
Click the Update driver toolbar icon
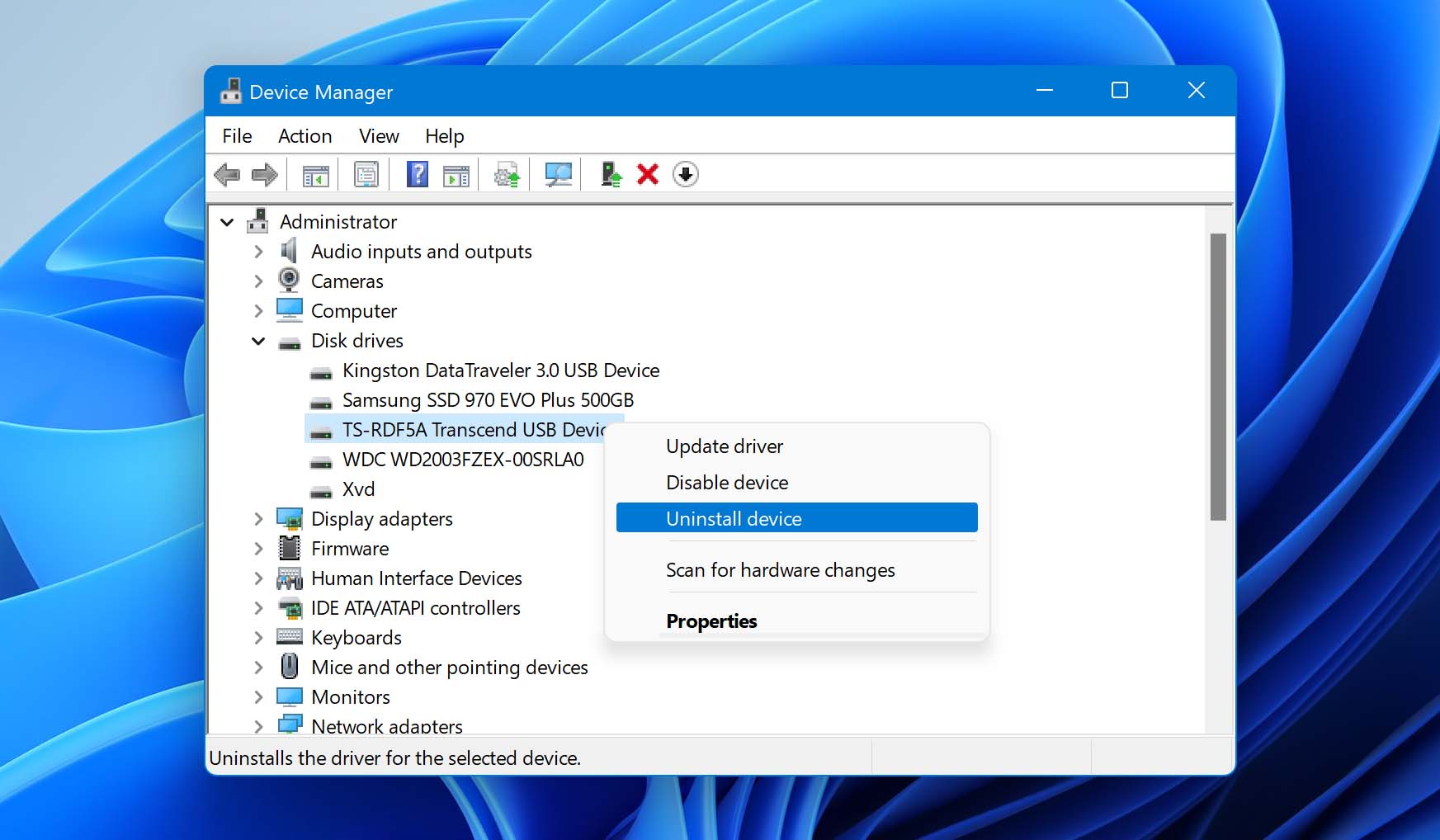(x=506, y=174)
